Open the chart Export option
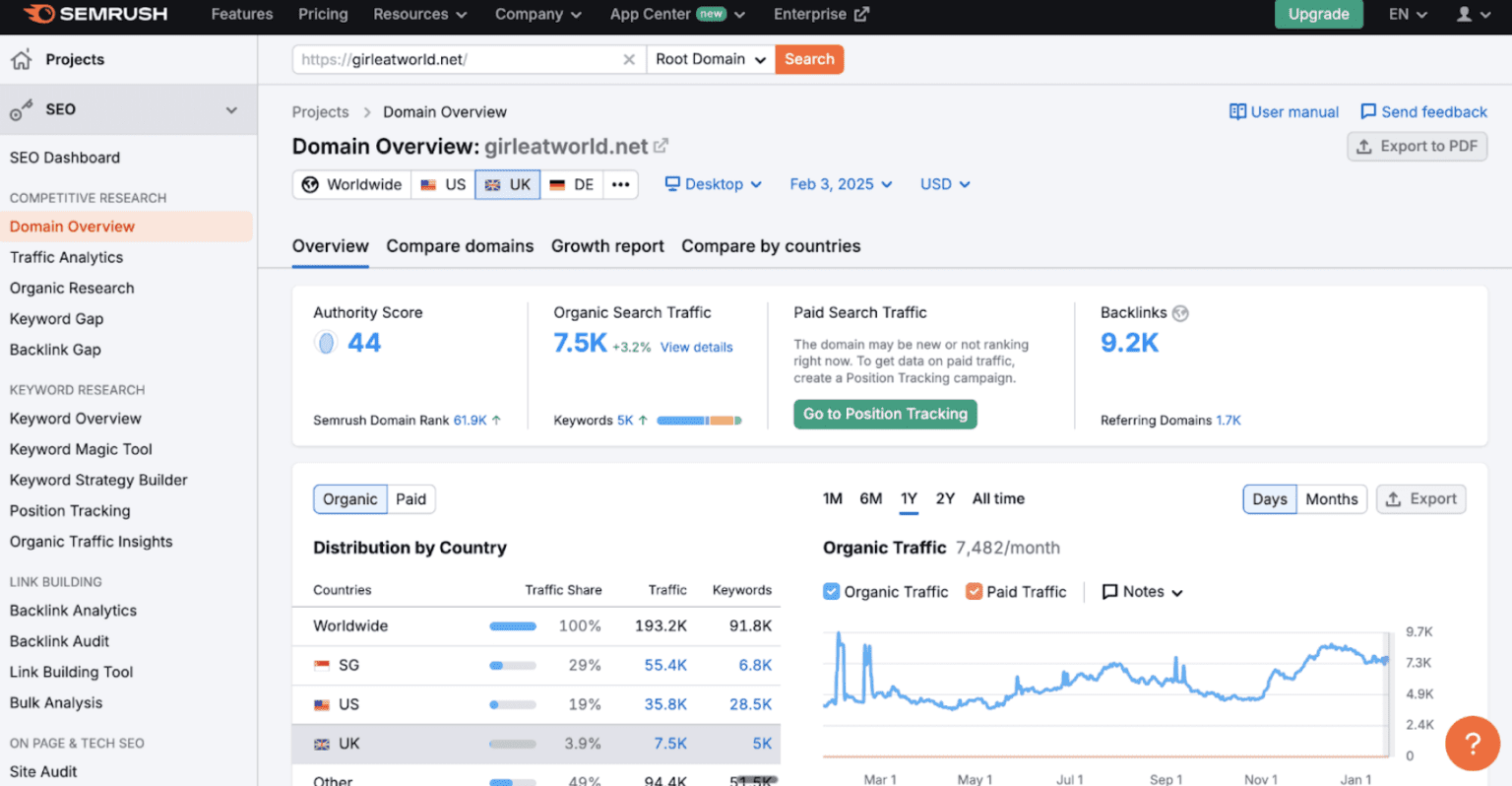 coord(1420,498)
